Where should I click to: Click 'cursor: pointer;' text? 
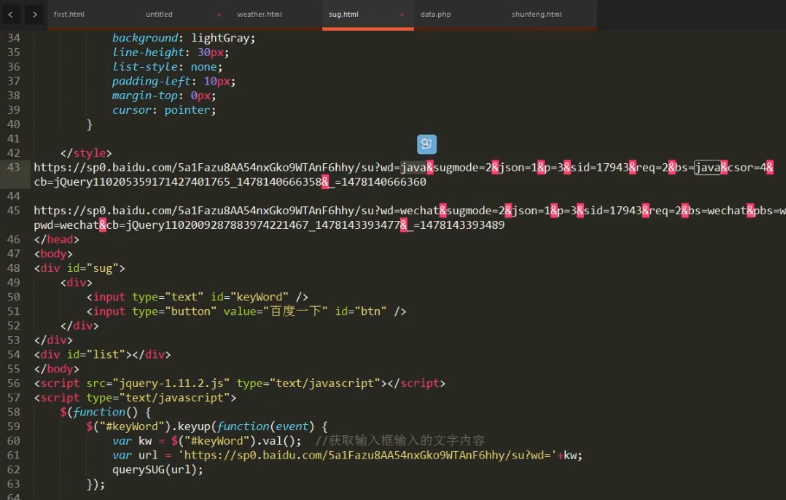[164, 110]
